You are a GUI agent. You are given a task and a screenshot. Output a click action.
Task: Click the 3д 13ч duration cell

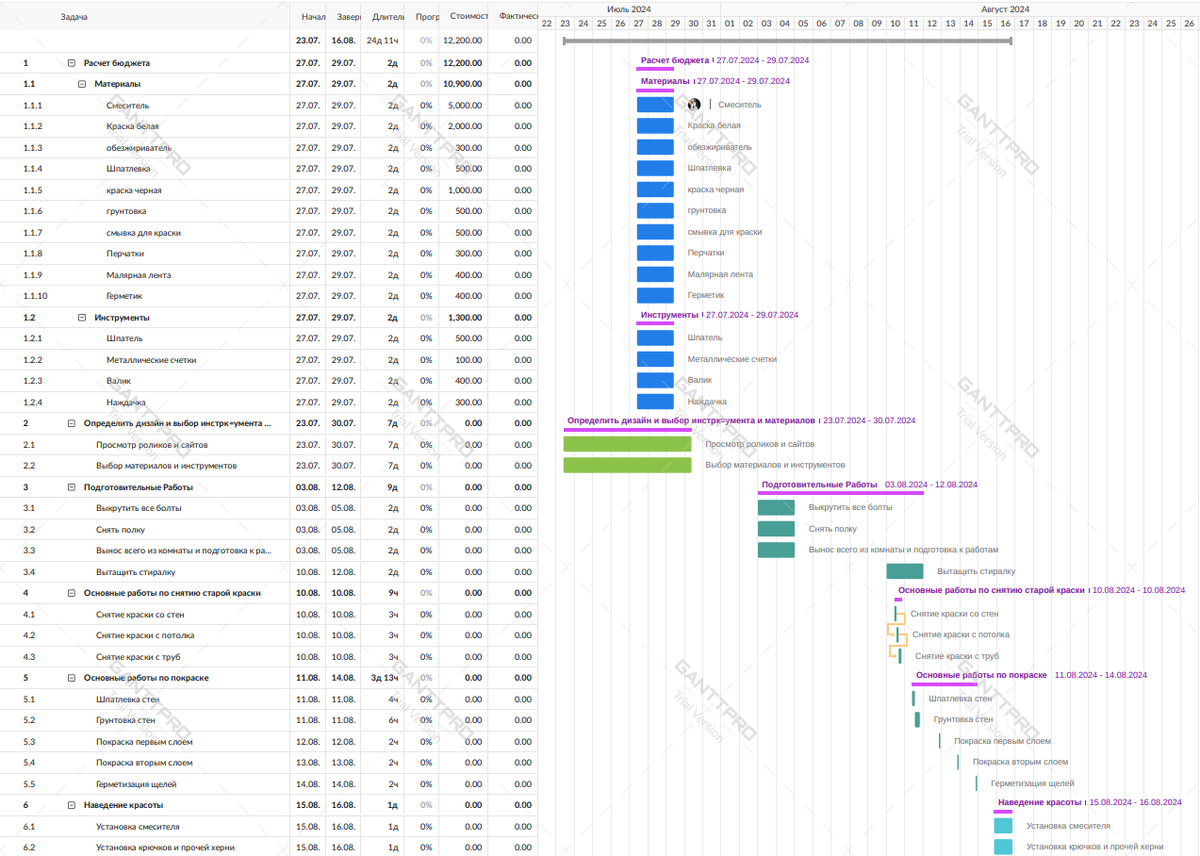(x=384, y=678)
